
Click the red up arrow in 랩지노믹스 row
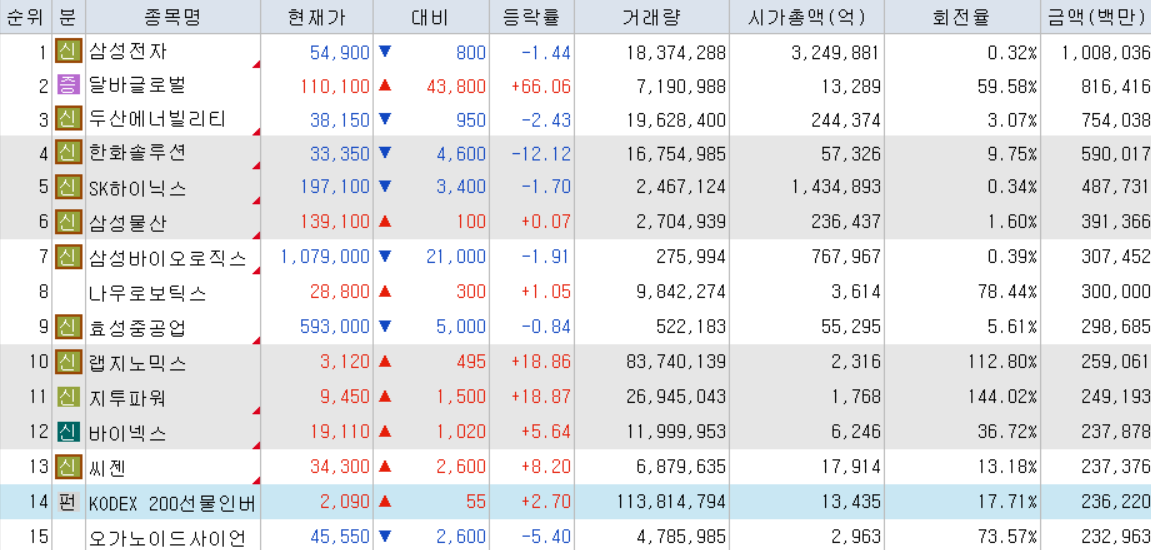[385, 361]
